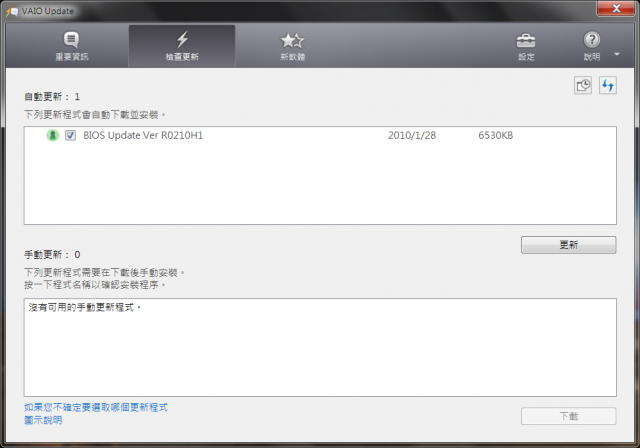Click the 更新 button
The image size is (640, 448).
click(x=569, y=245)
